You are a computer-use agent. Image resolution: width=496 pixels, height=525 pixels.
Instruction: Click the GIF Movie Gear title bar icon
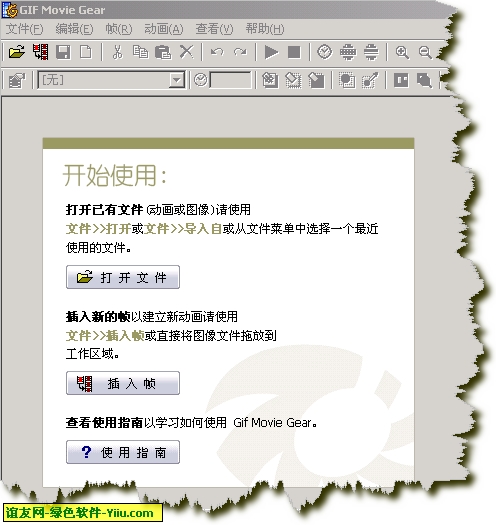click(x=10, y=10)
